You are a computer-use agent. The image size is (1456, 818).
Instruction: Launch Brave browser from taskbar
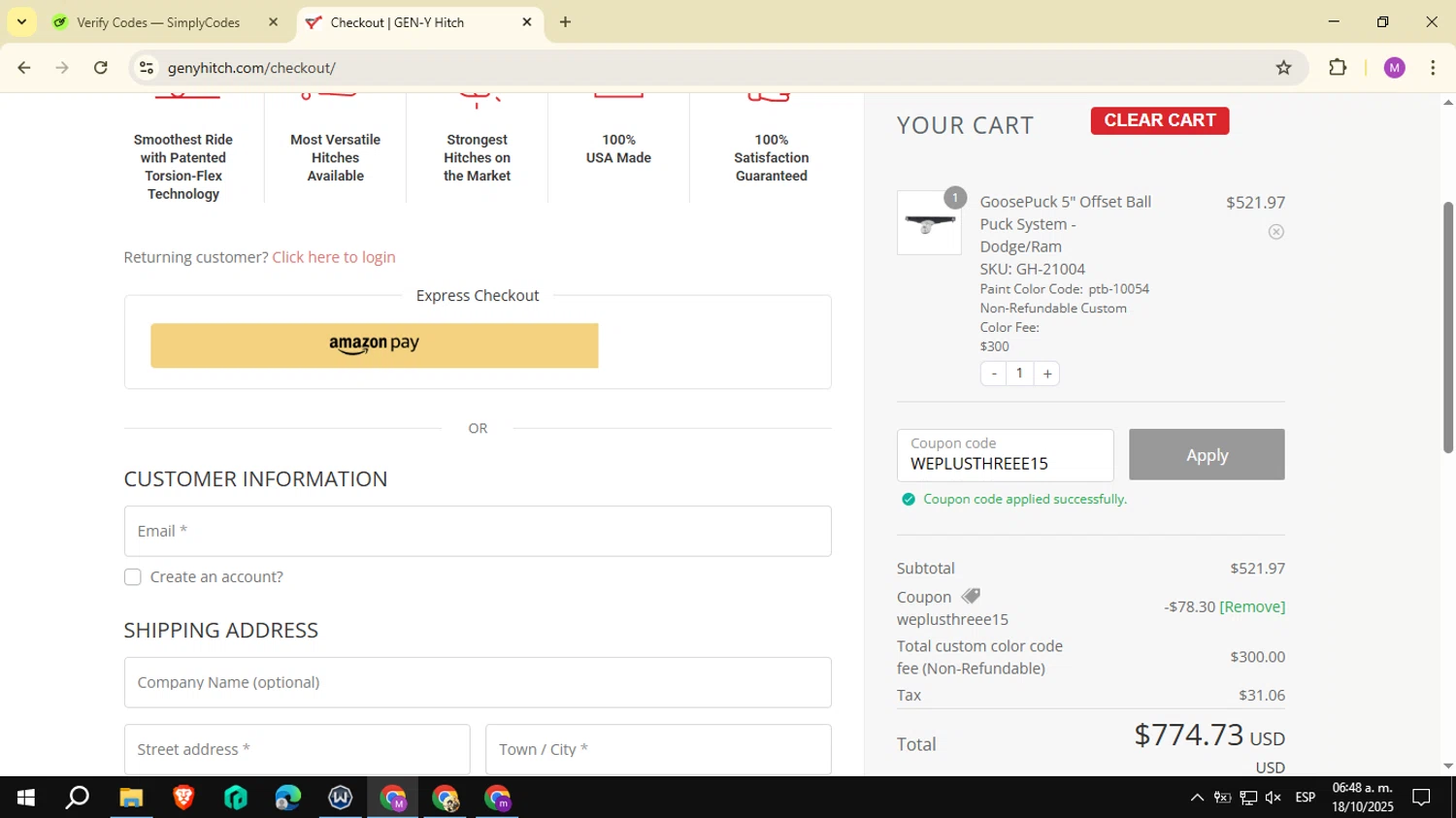pyautogui.click(x=183, y=798)
